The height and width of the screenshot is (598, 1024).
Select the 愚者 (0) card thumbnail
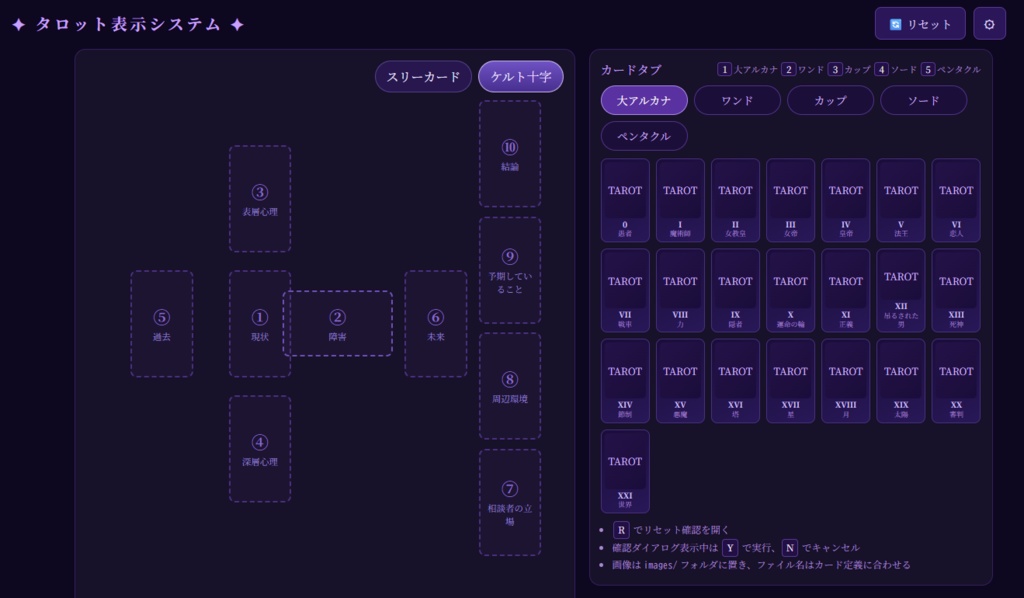[x=625, y=200]
